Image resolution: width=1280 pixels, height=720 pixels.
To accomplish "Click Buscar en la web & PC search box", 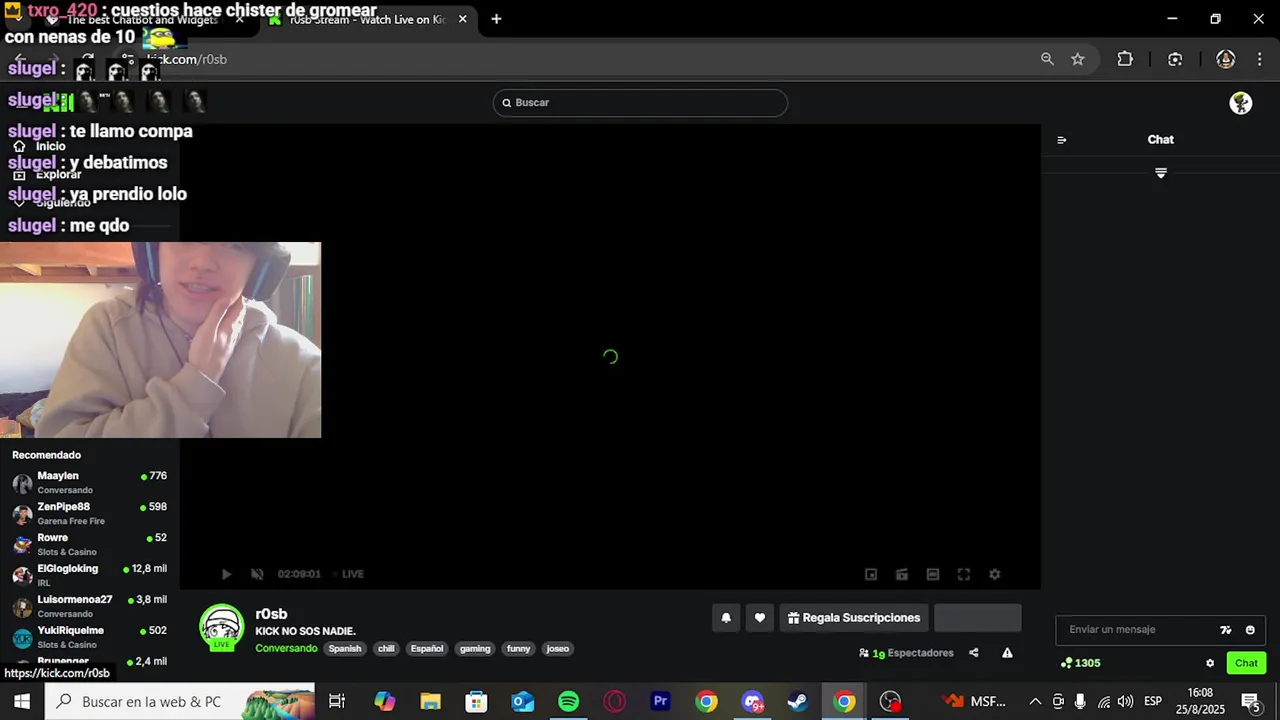I will [x=181, y=702].
